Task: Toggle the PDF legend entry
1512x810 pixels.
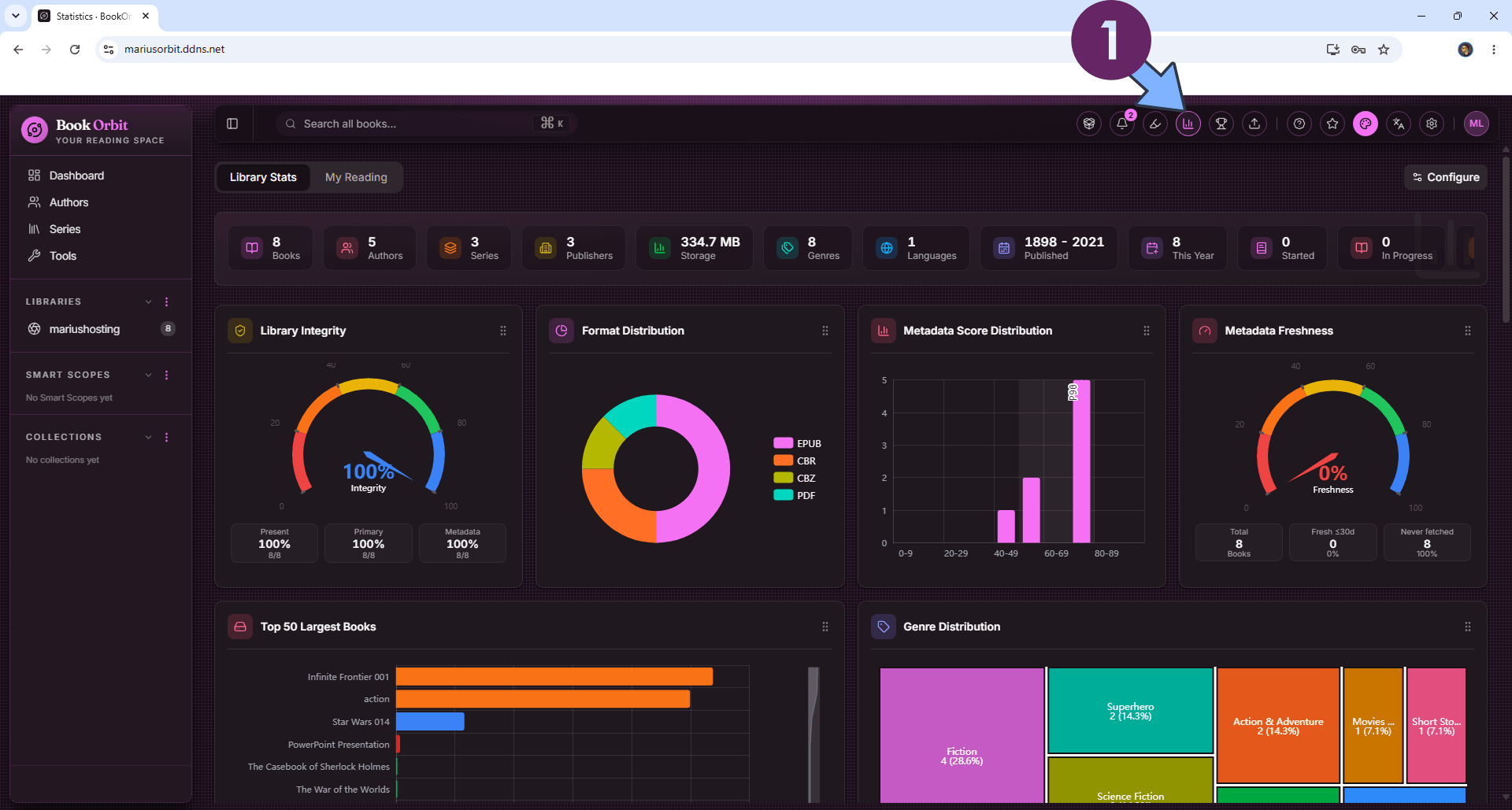Action: (x=795, y=495)
